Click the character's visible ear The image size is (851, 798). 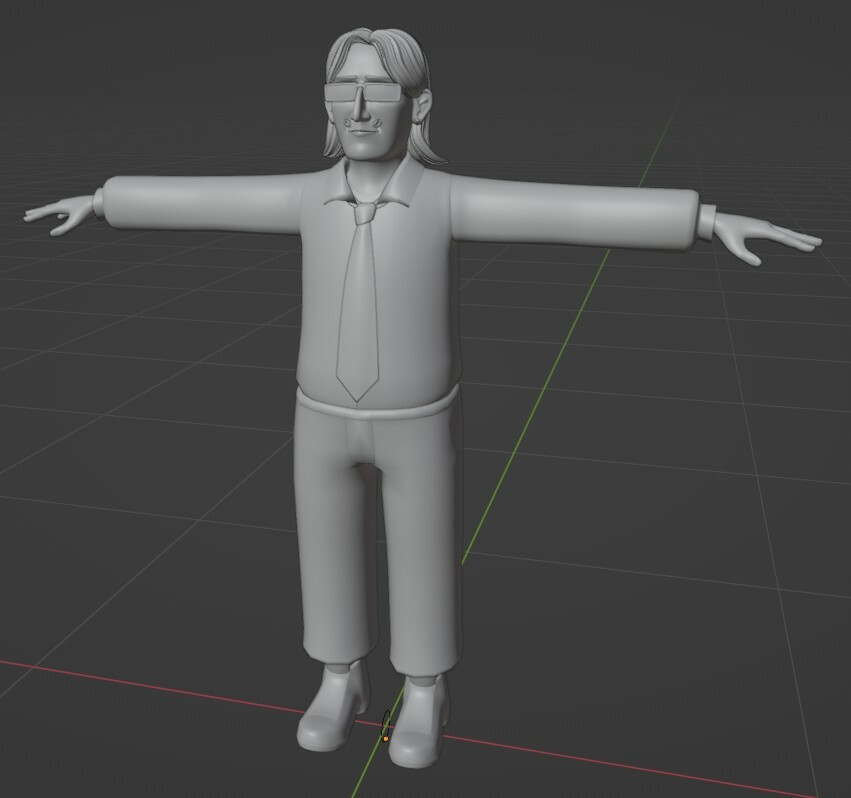tap(418, 105)
